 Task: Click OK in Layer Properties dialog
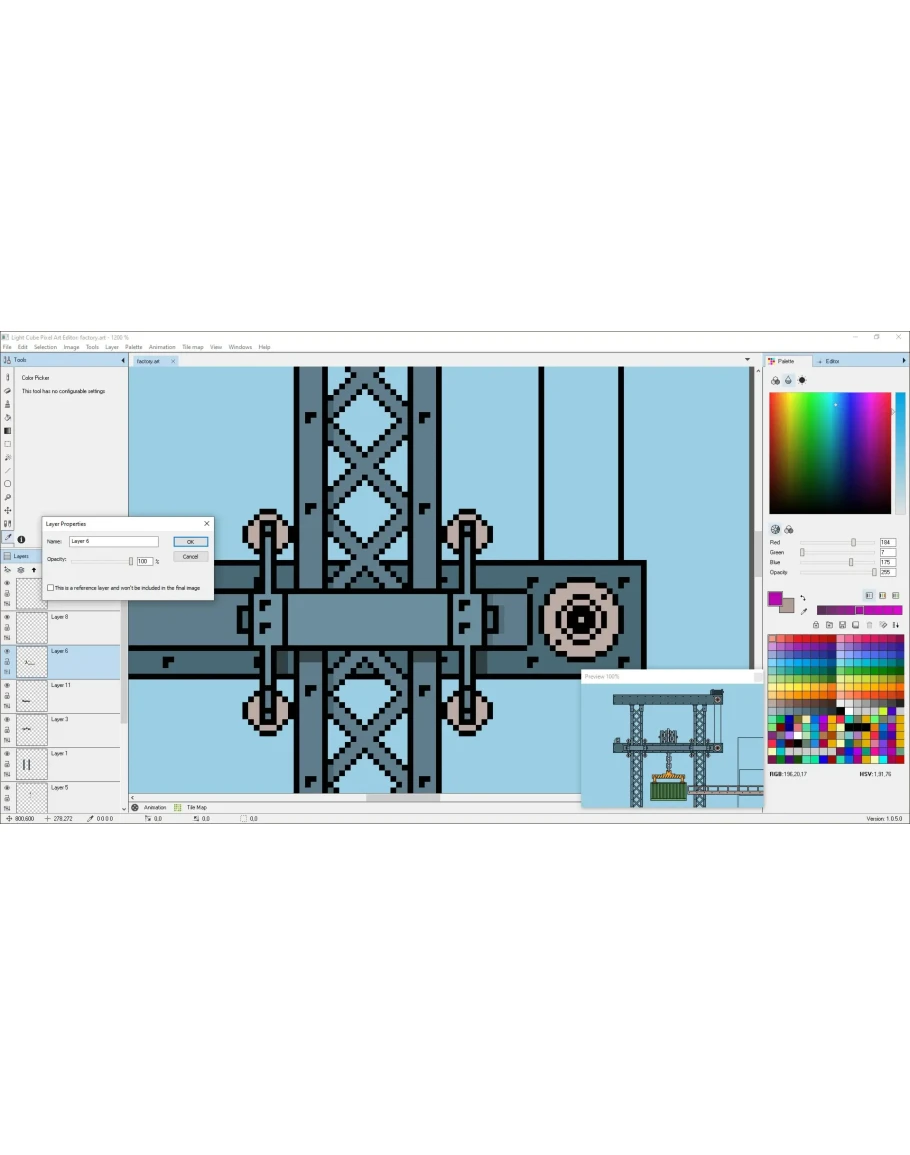190,542
